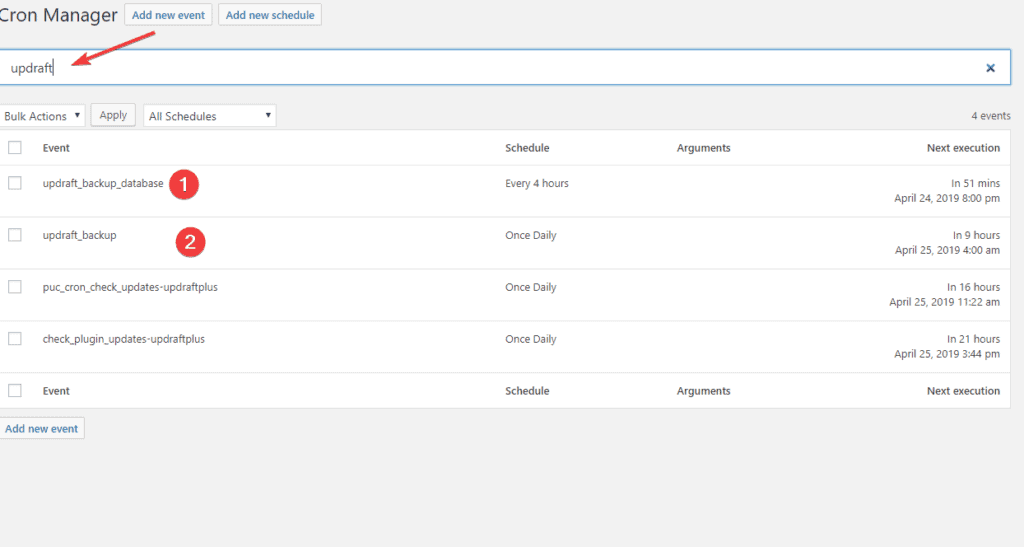Expand the All Schedules filter dropdown
1024x547 pixels.
point(209,116)
